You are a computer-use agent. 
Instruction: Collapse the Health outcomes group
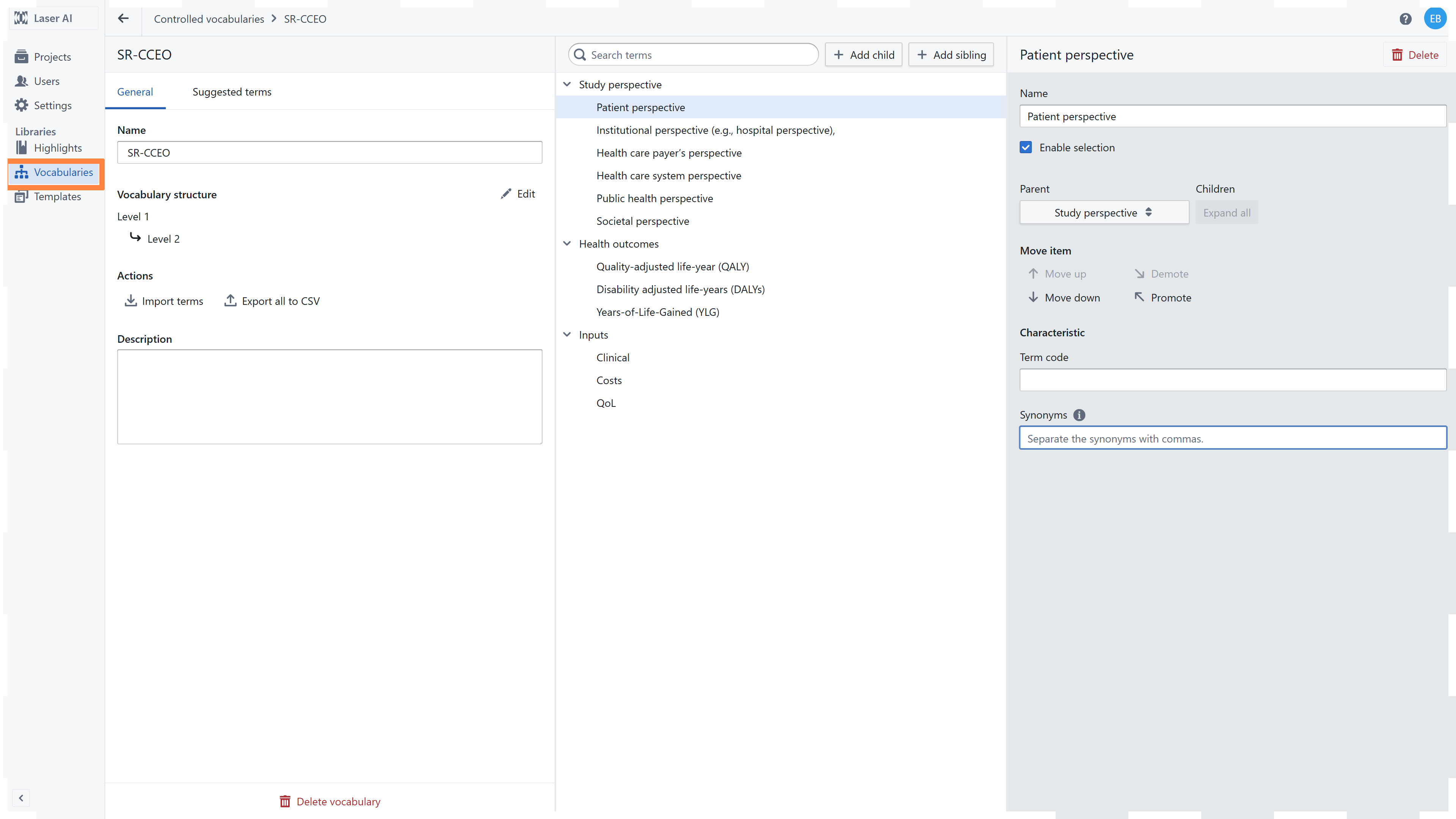coord(567,243)
